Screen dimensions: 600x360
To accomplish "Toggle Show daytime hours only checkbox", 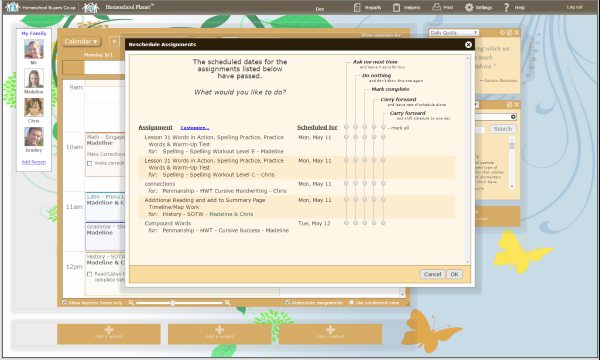I will click(64, 302).
